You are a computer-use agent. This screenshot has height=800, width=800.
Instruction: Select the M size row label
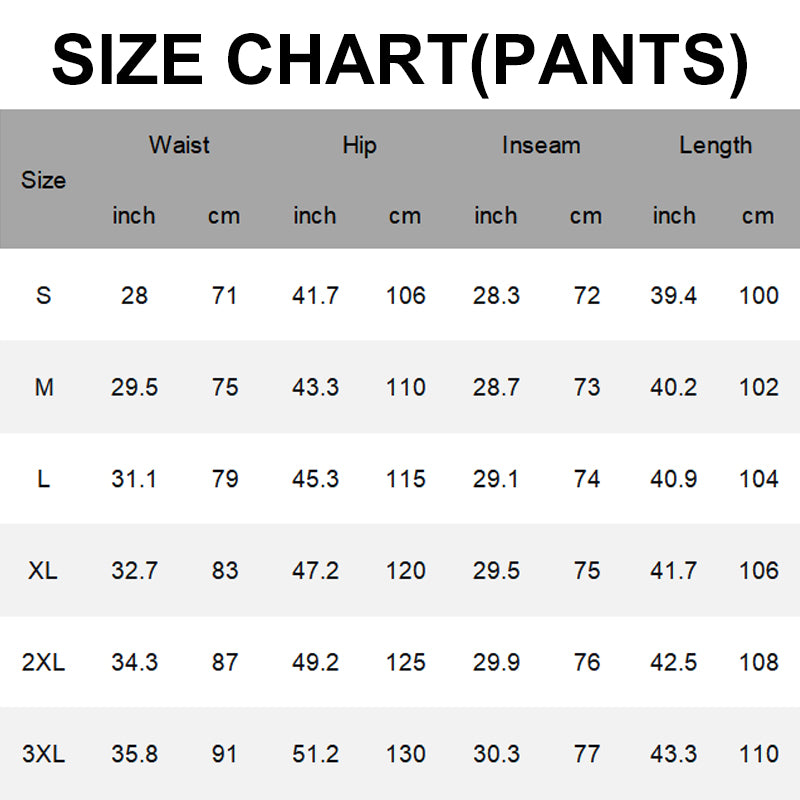(44, 387)
